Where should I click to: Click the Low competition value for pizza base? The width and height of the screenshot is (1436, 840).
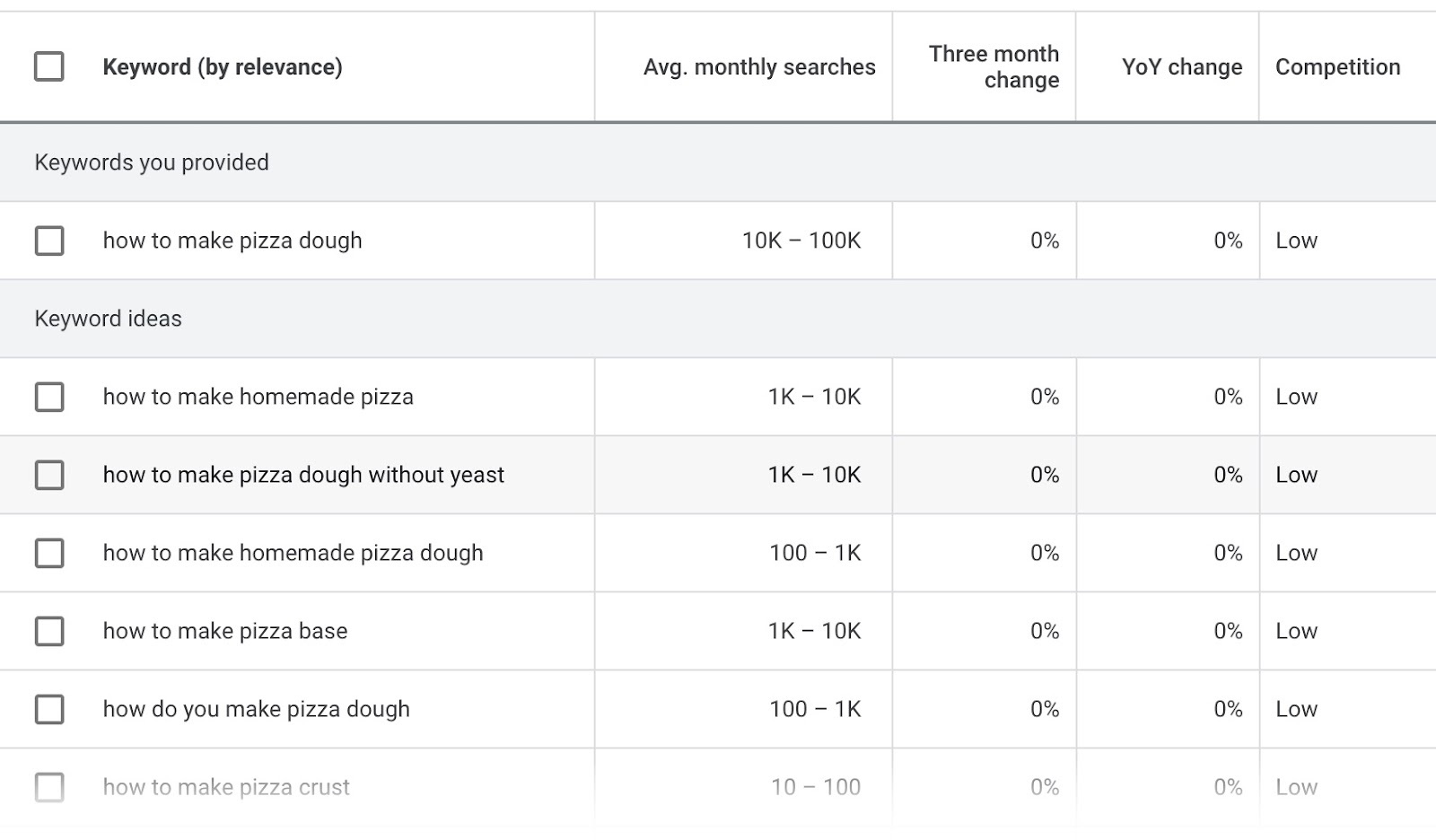pos(1297,631)
